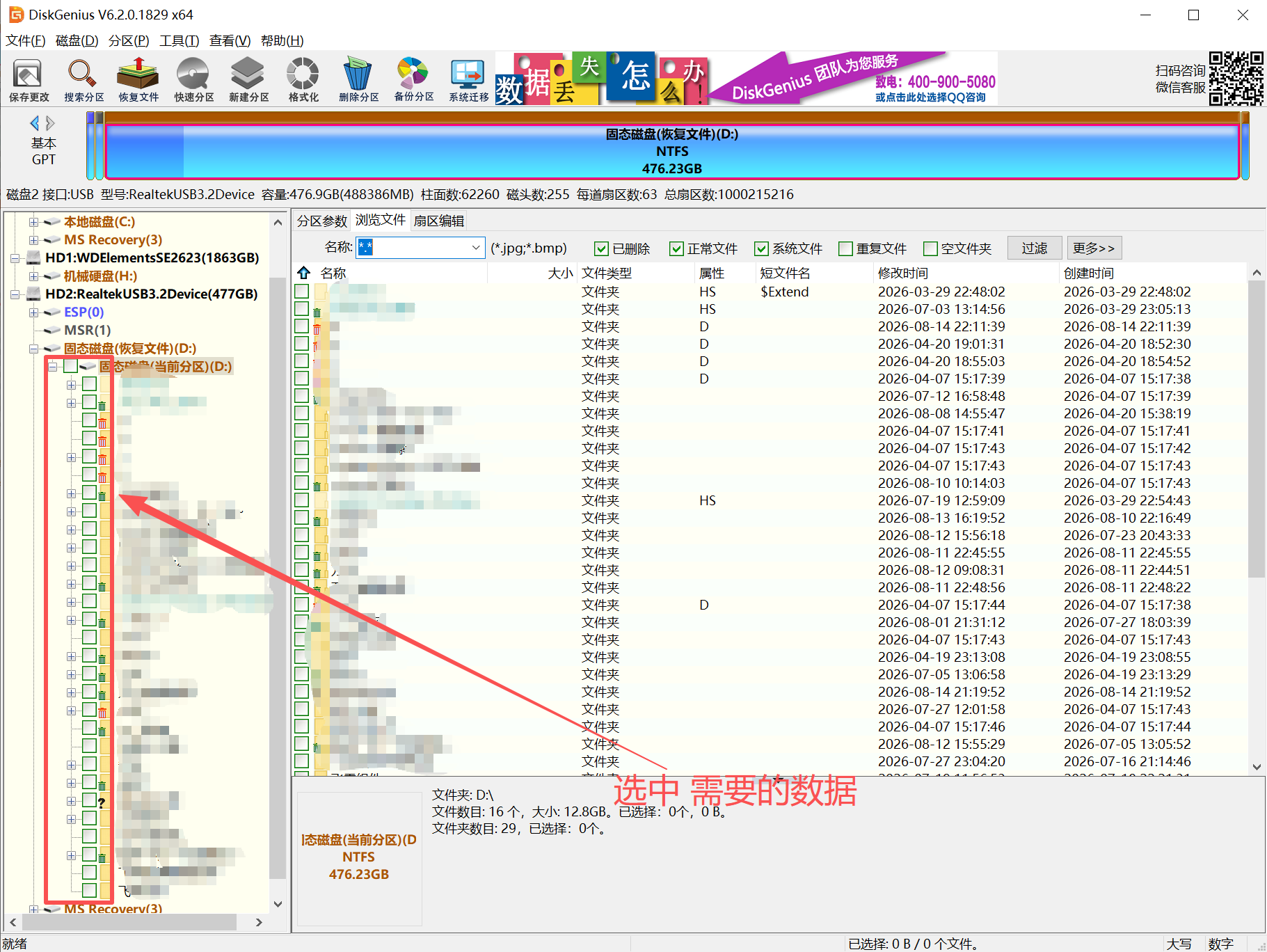1267x952 pixels.
Task: Go to next disk with right arrow
Action: click(x=50, y=123)
